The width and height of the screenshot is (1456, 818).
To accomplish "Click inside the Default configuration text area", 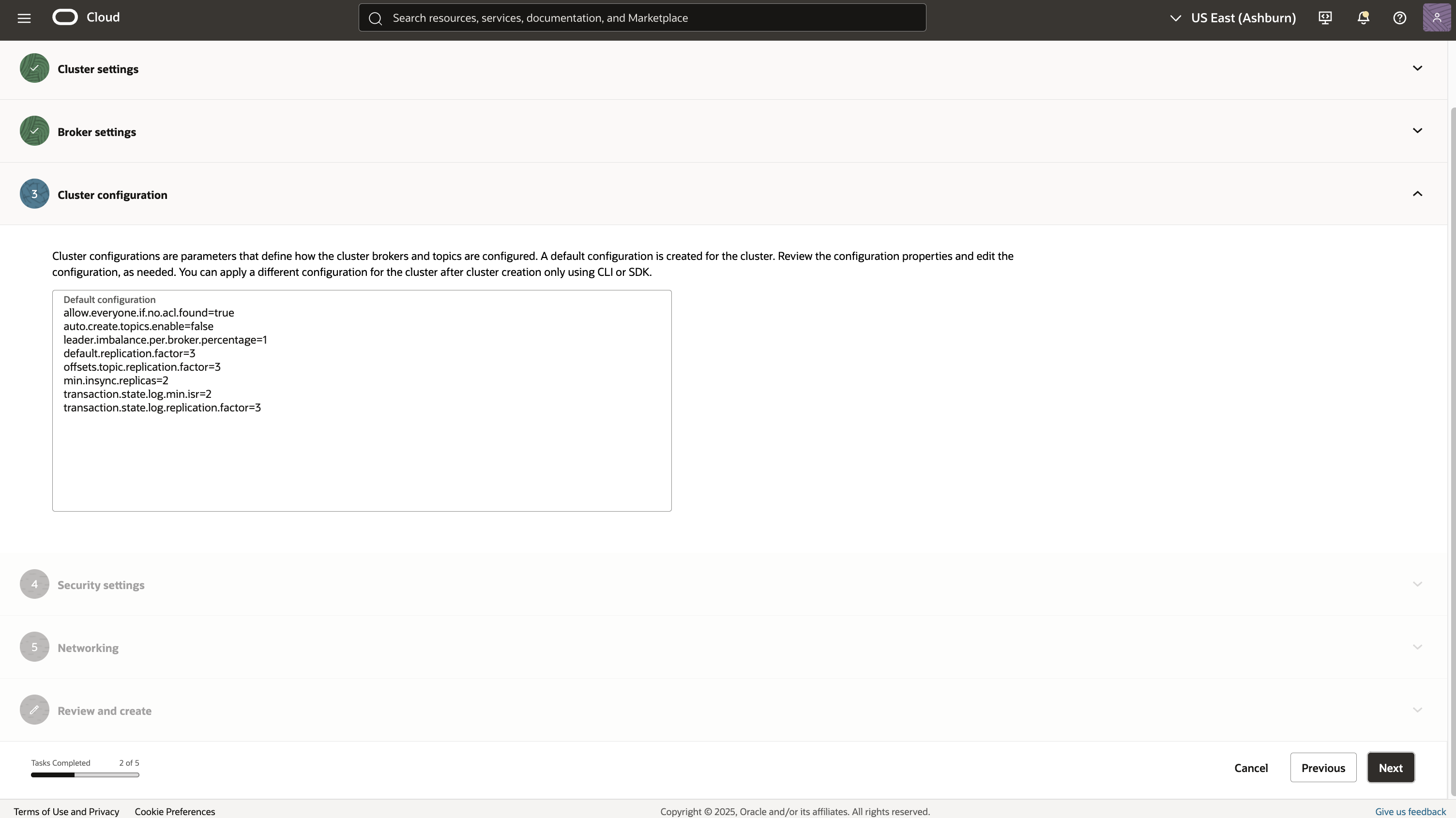I will pos(362,452).
